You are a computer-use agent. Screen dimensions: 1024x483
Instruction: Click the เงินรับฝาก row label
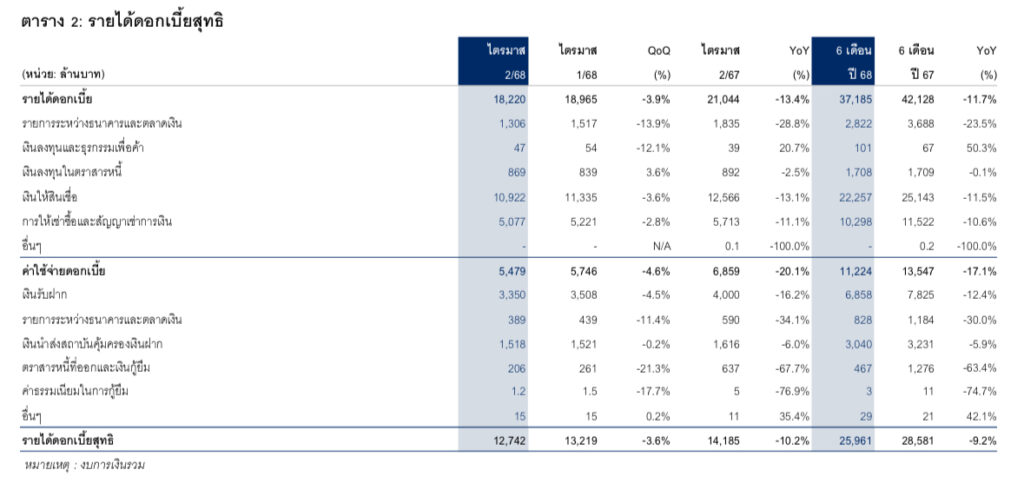point(47,295)
